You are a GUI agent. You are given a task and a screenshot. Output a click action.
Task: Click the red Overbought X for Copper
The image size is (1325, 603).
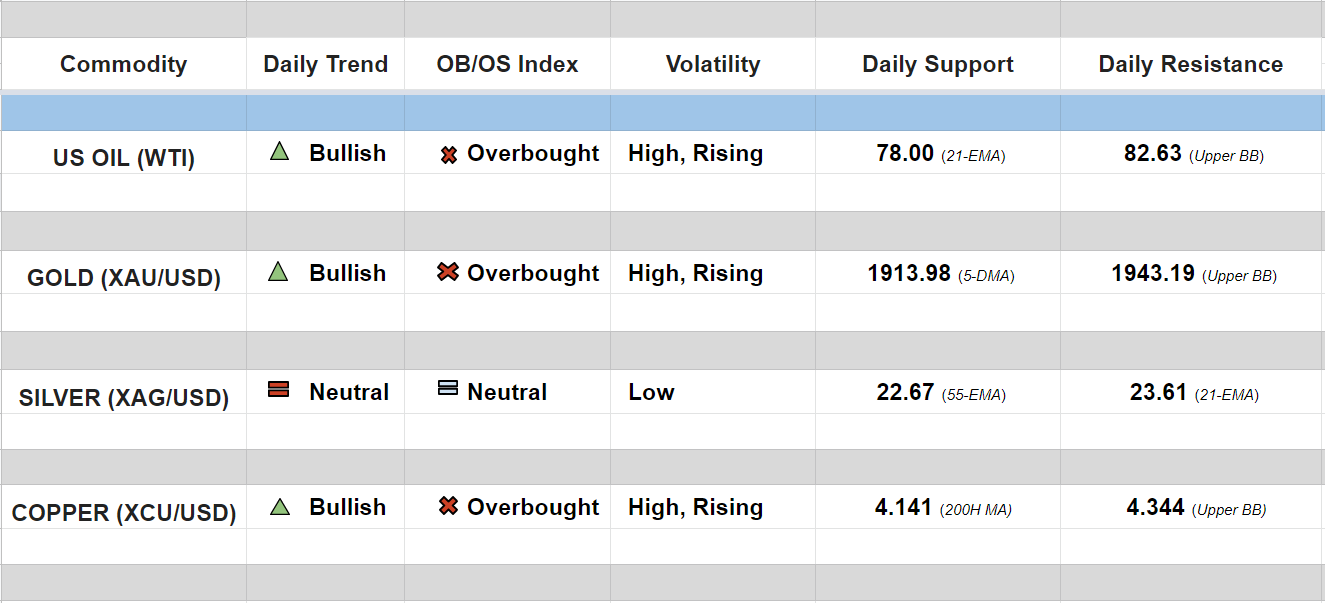pos(448,507)
